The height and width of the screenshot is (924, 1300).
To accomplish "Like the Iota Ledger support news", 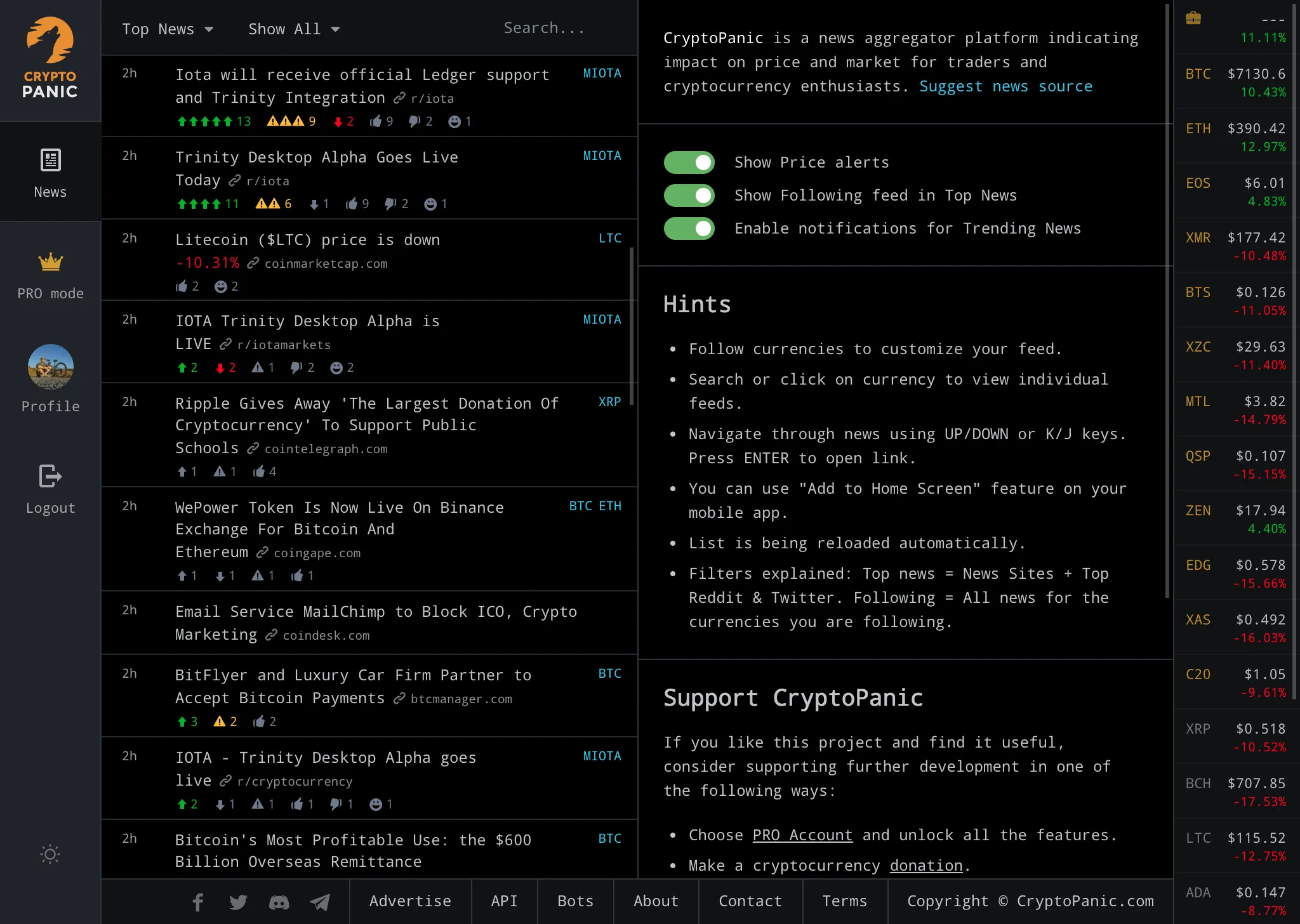I will tap(381, 121).
